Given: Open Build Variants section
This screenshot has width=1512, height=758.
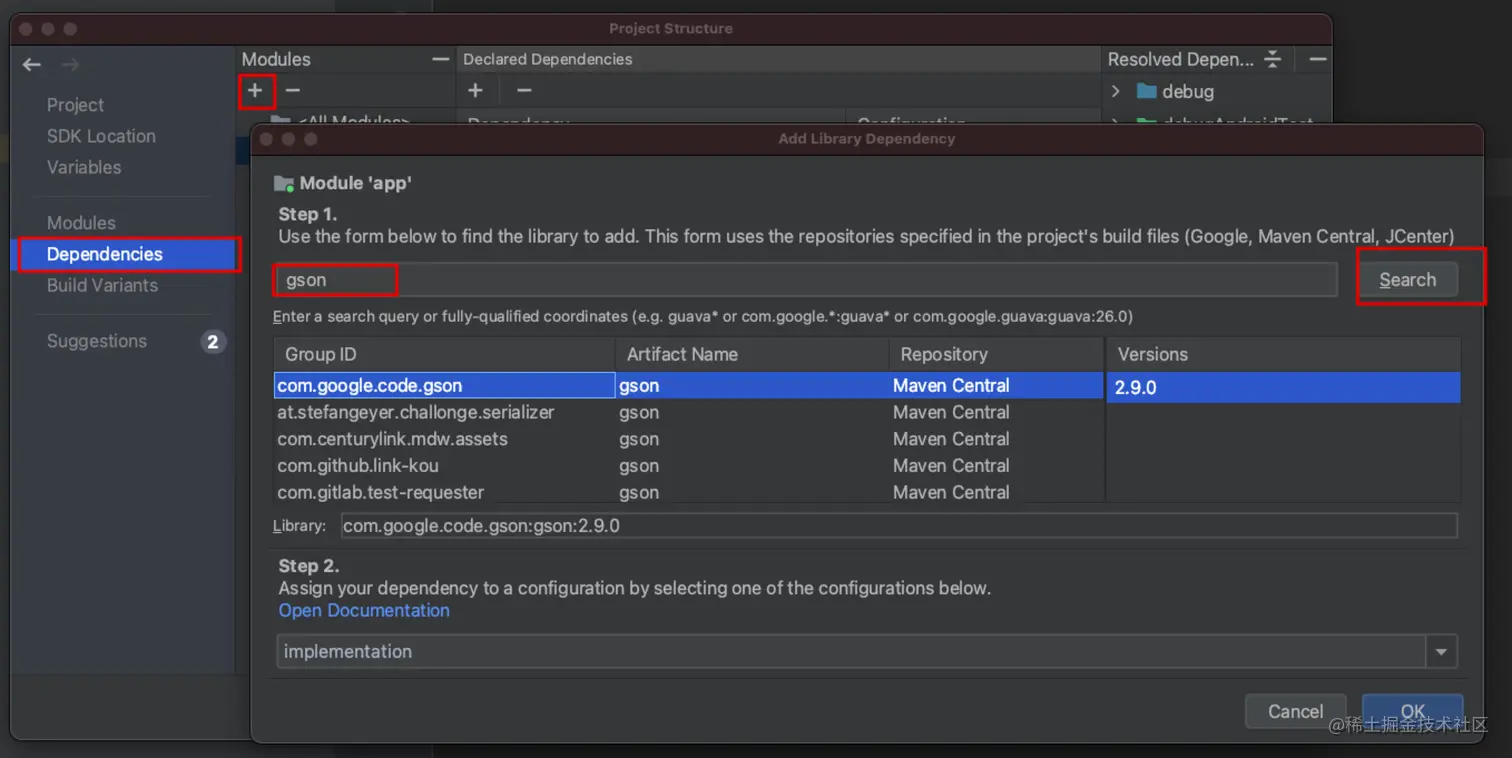Looking at the screenshot, I should coord(102,285).
